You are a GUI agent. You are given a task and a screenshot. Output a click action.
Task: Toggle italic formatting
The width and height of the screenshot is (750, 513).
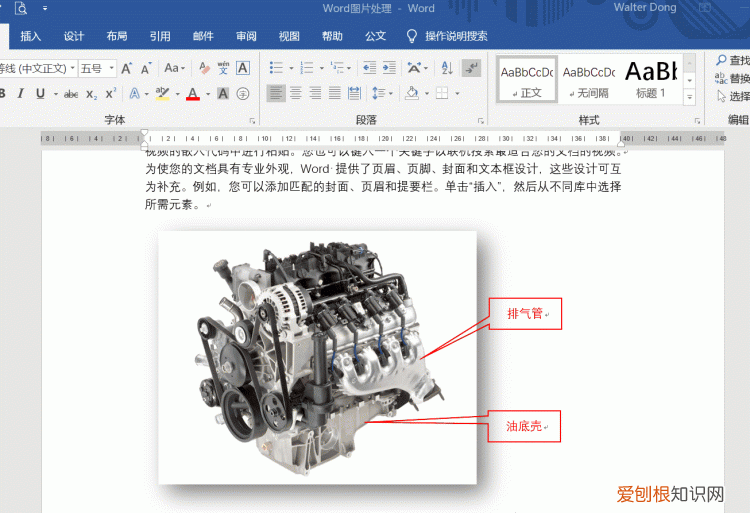(21, 94)
